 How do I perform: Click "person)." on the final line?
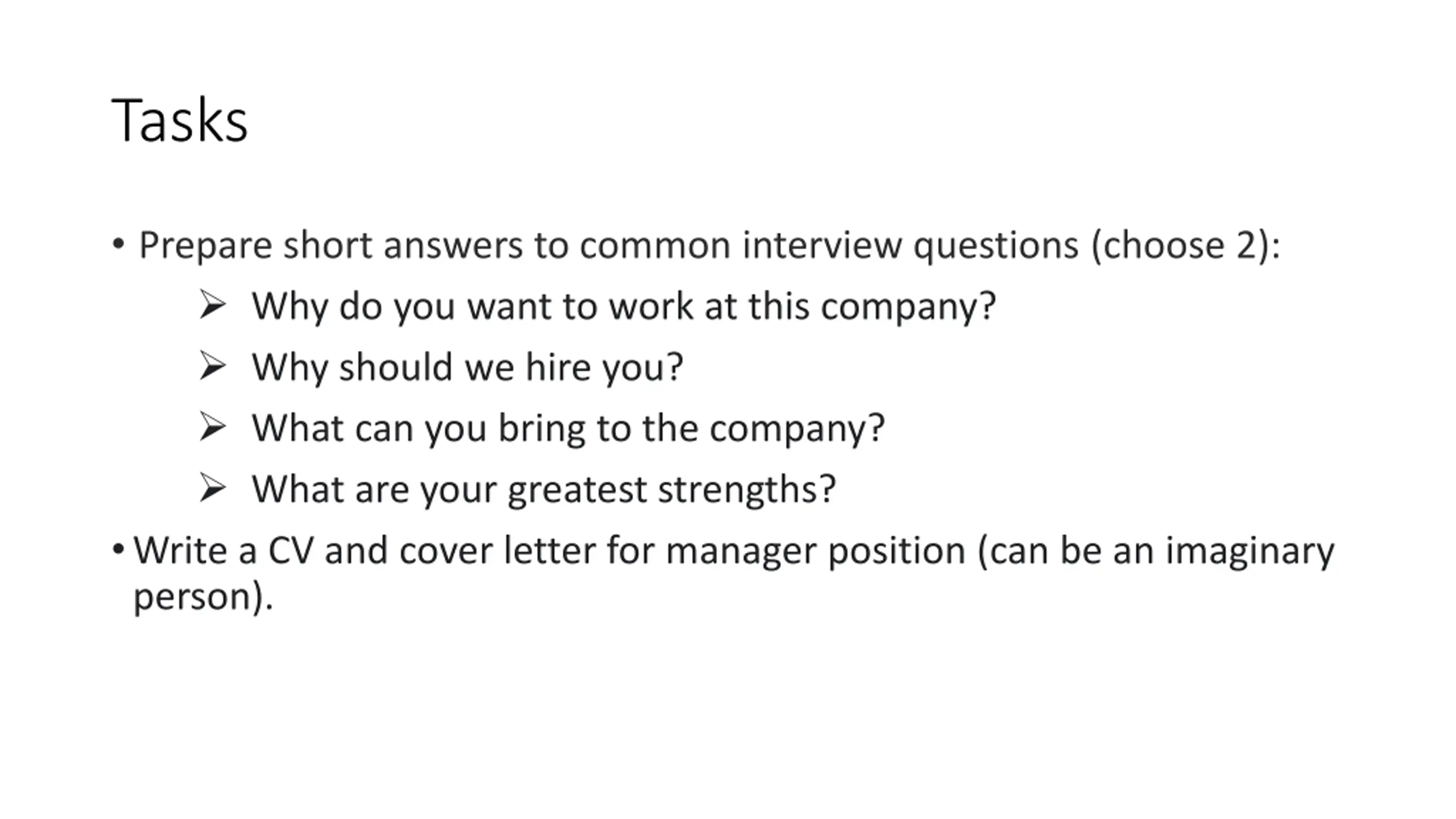click(x=203, y=596)
